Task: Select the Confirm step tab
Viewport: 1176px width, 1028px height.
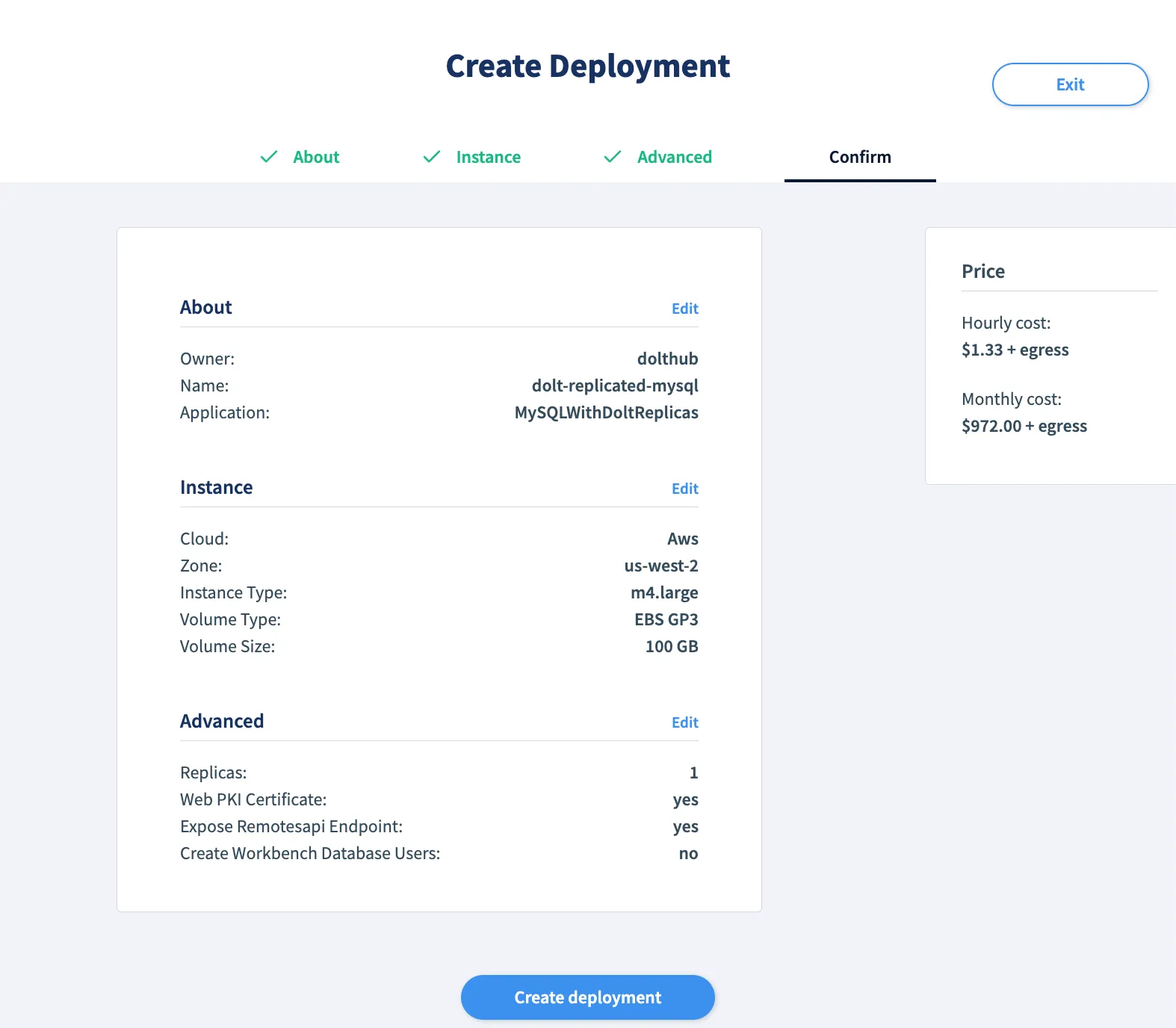Action: (859, 157)
